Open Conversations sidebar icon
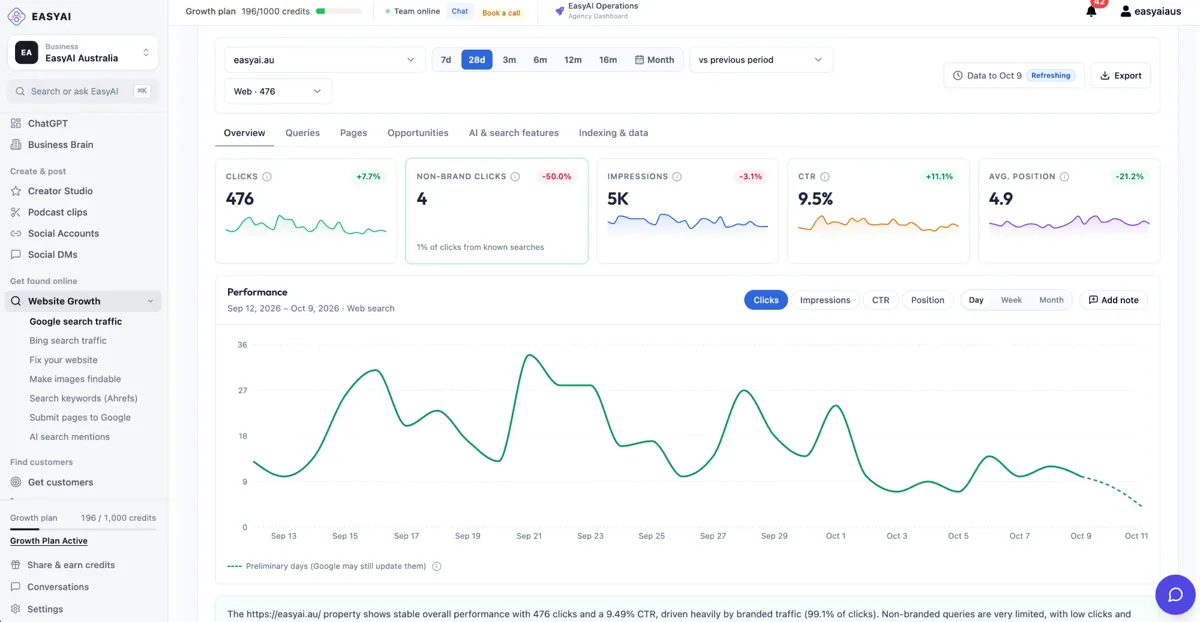 (x=16, y=587)
